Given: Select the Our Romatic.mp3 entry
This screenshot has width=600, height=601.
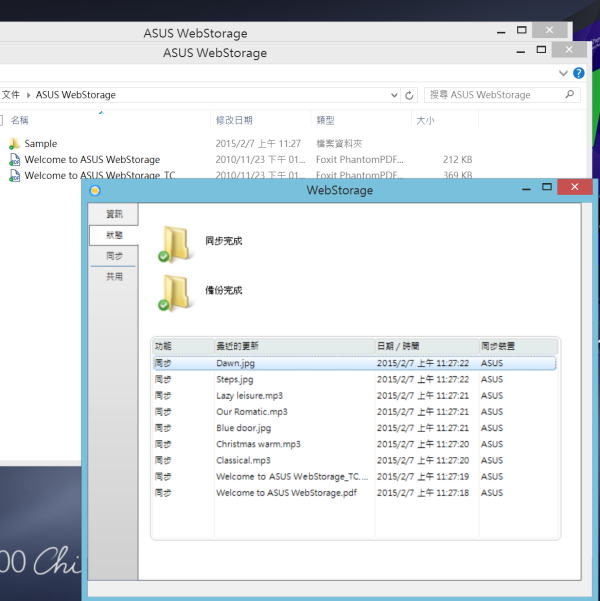Looking at the screenshot, I should click(355, 412).
